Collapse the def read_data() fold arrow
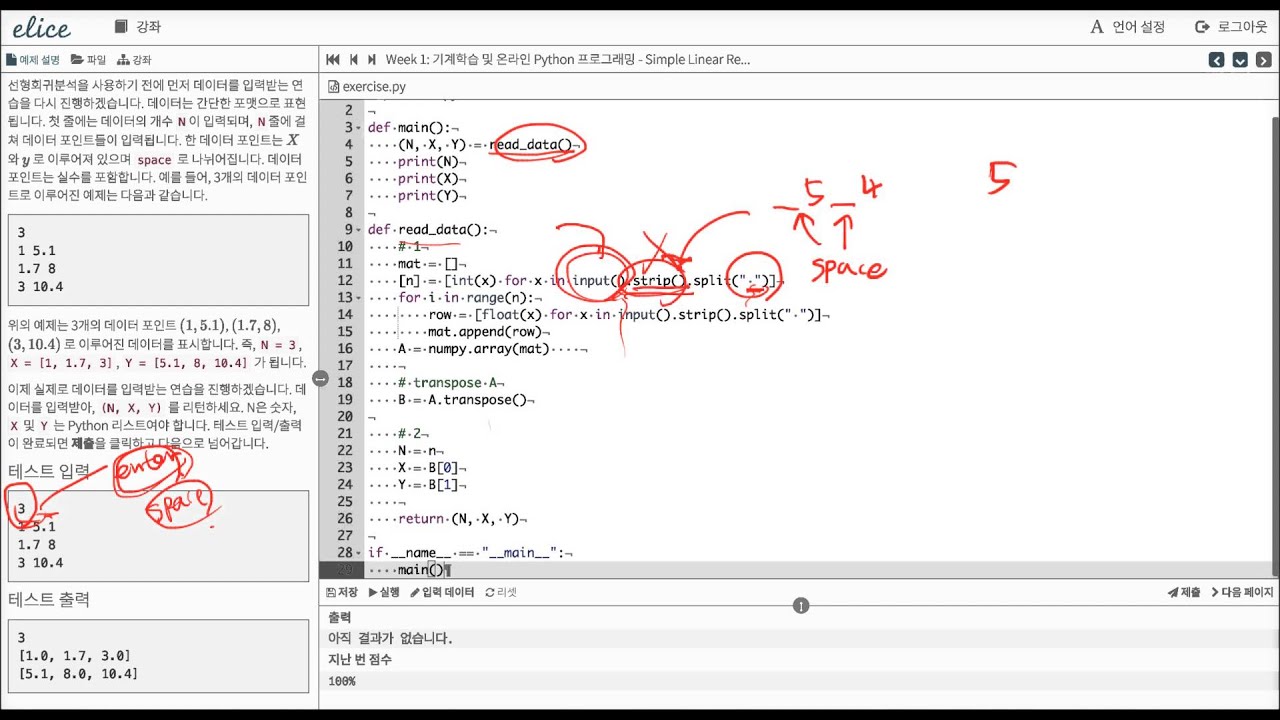 point(360,229)
